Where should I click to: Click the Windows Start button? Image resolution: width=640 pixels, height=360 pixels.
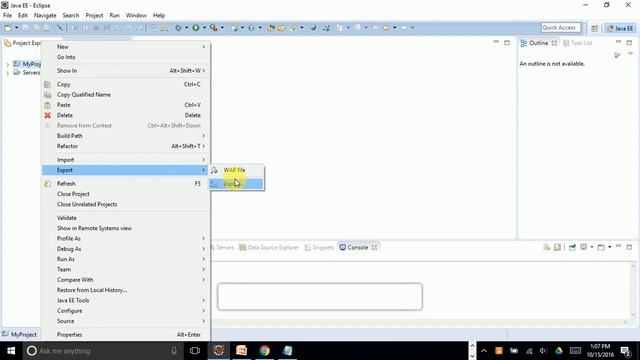[11, 351]
